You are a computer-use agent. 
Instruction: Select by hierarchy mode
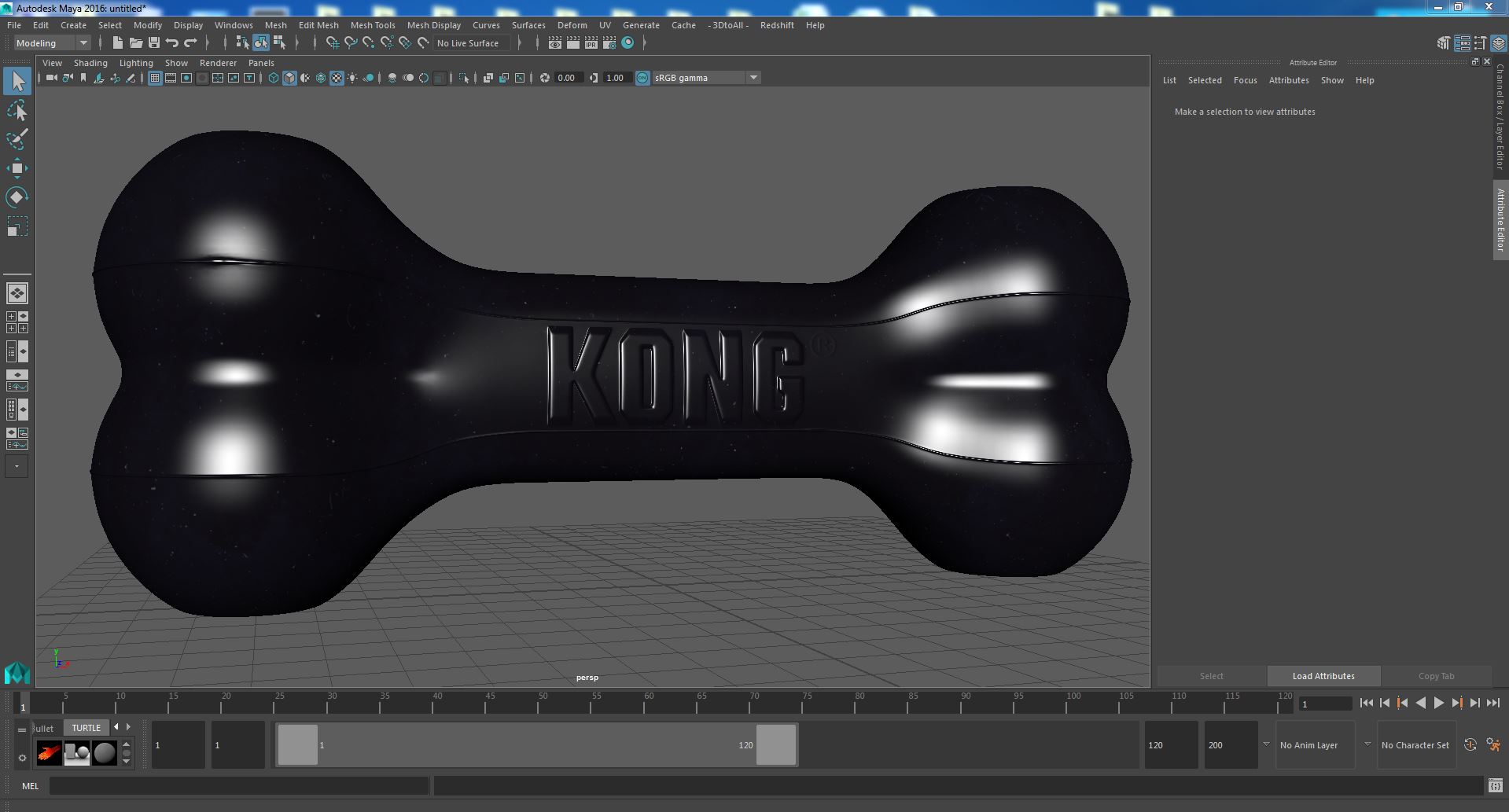(x=242, y=42)
